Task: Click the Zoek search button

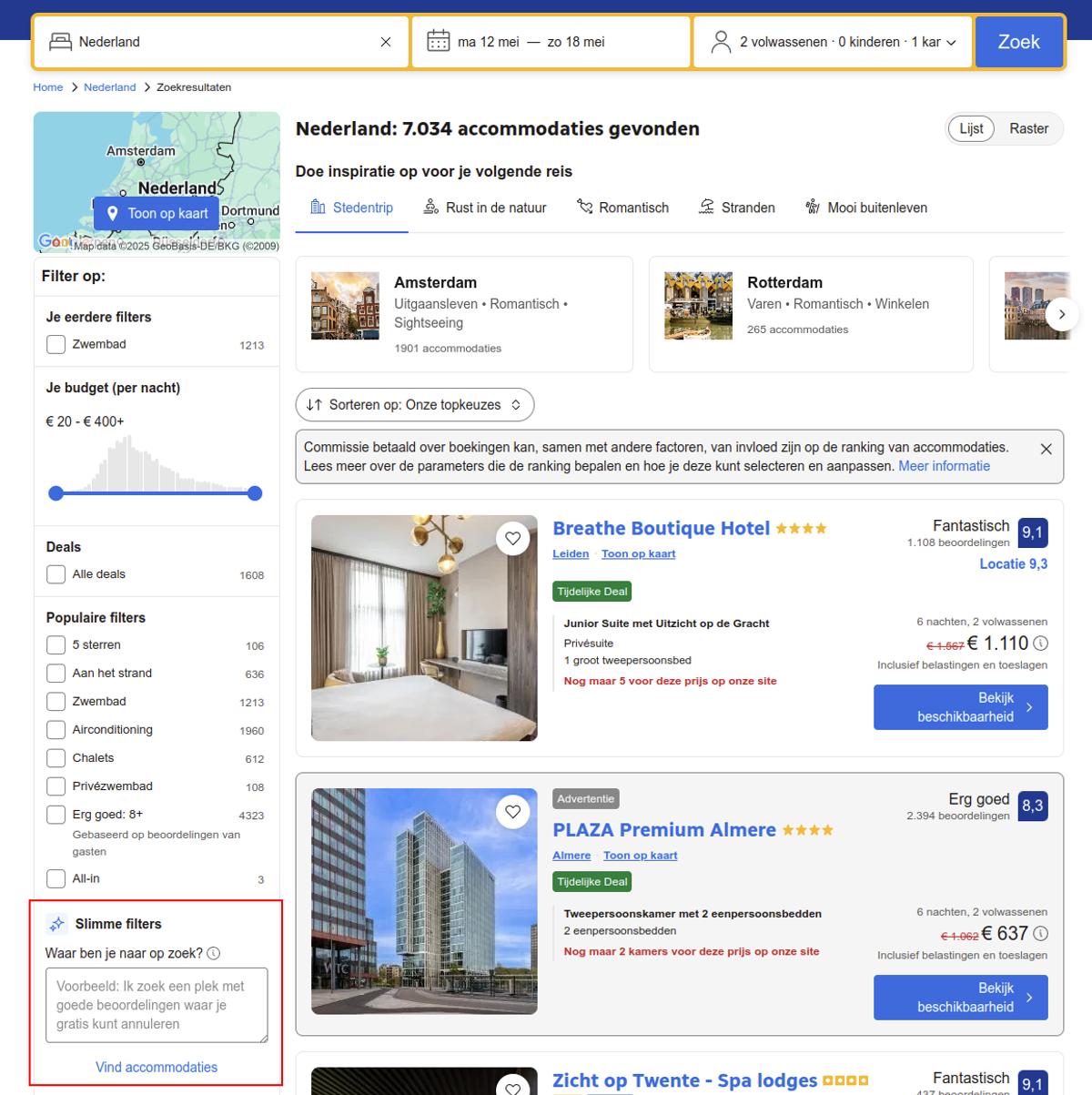Action: (1018, 42)
